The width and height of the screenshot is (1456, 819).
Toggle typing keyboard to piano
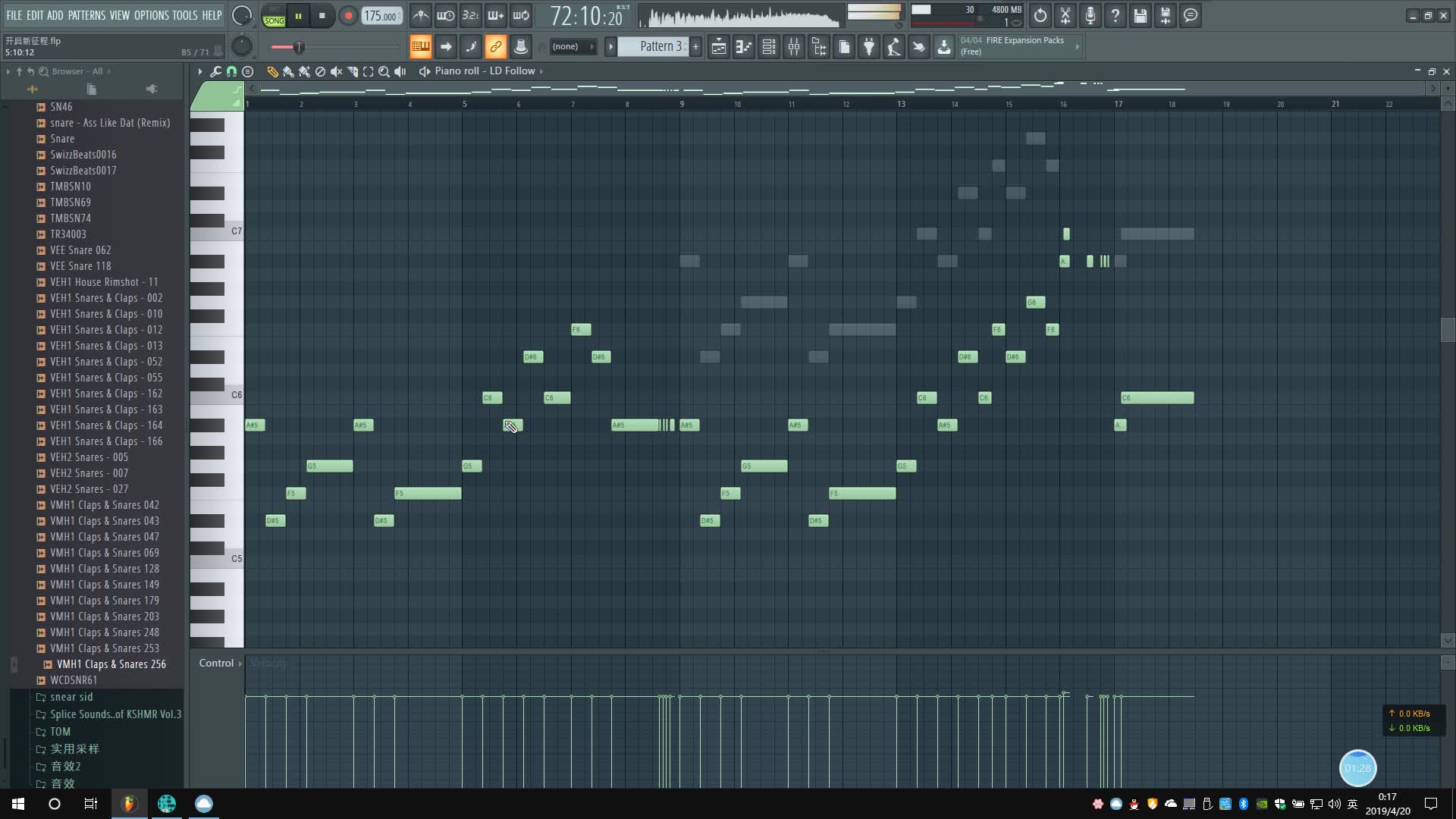pyautogui.click(x=420, y=47)
